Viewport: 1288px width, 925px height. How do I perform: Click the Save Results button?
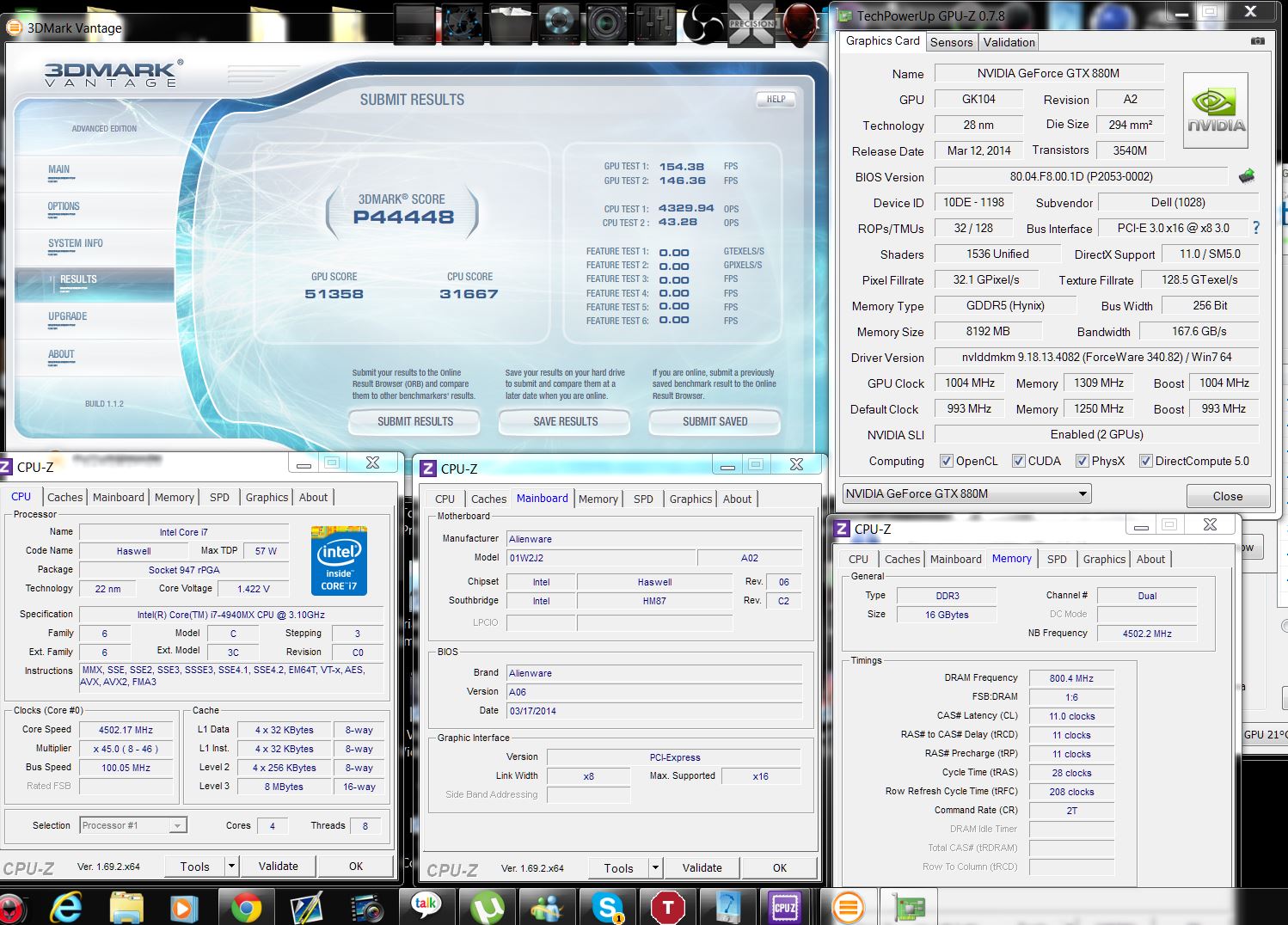coord(565,421)
